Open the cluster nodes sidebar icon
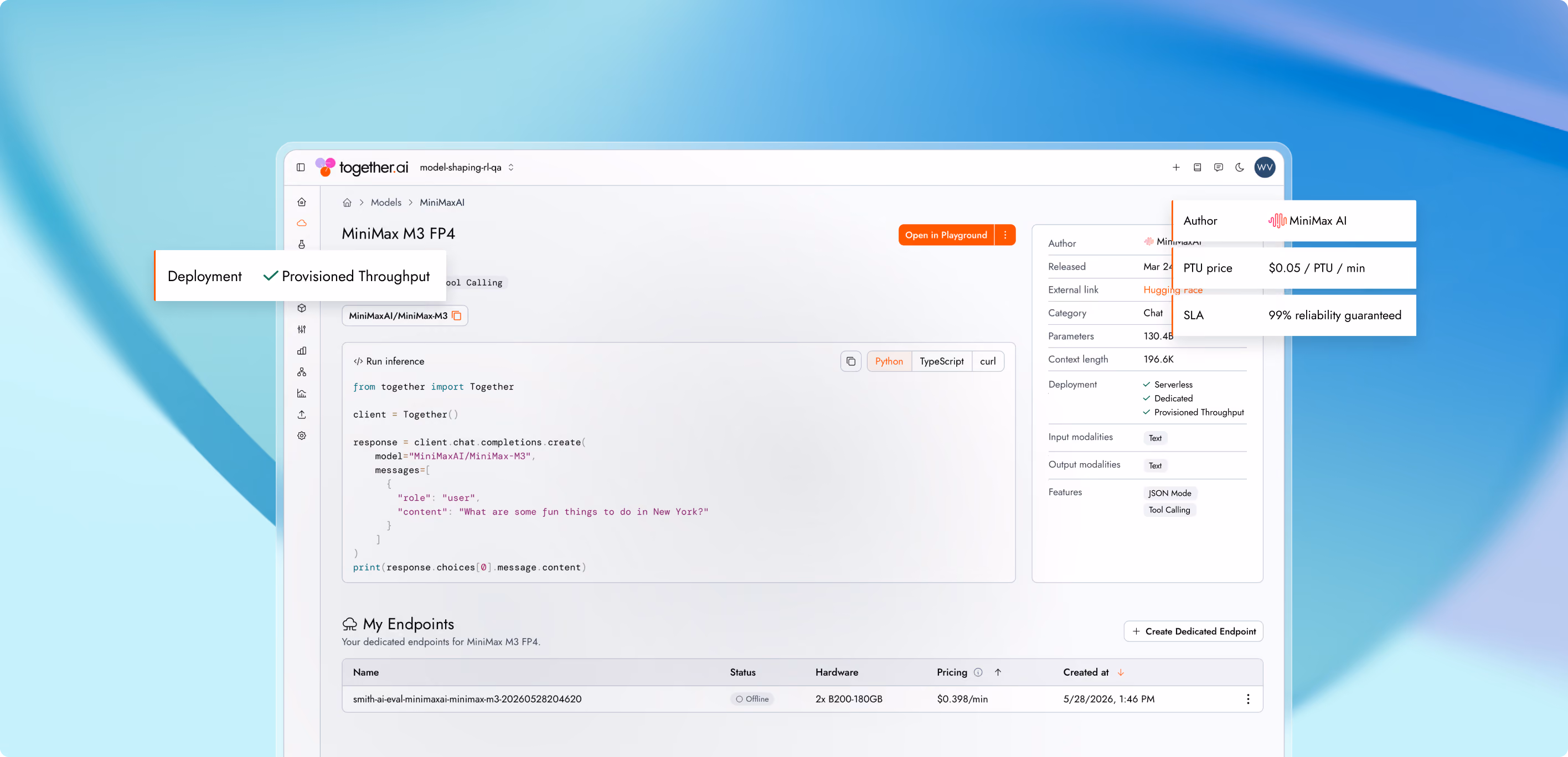 [302, 372]
